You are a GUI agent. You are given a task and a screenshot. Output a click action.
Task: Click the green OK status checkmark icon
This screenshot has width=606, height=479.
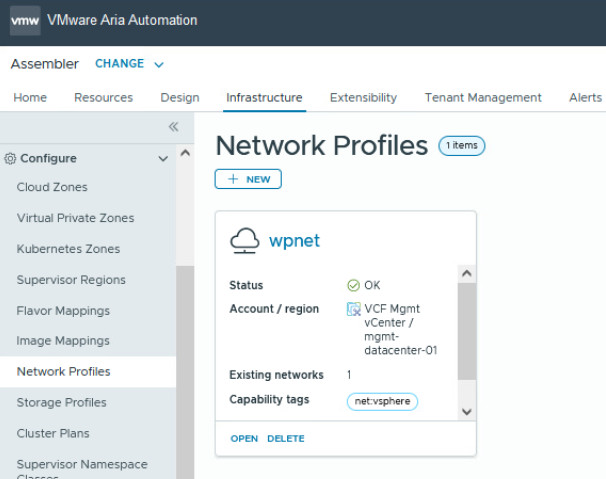[x=353, y=285]
